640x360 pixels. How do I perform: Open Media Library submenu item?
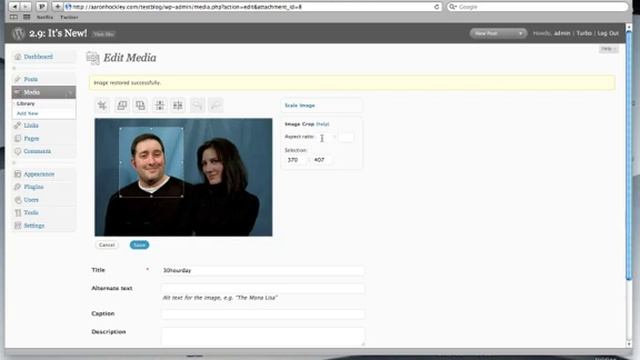point(26,104)
